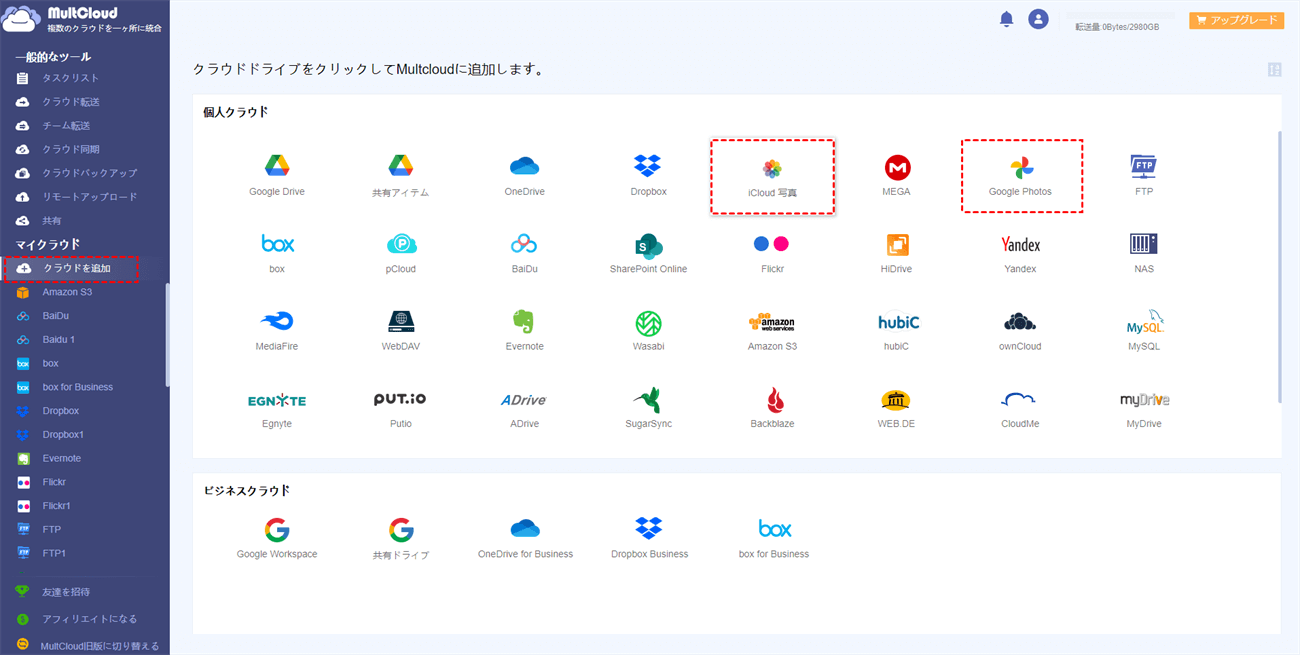1300x655 pixels.
Task: Add Google Drive cloud
Action: coord(277,175)
